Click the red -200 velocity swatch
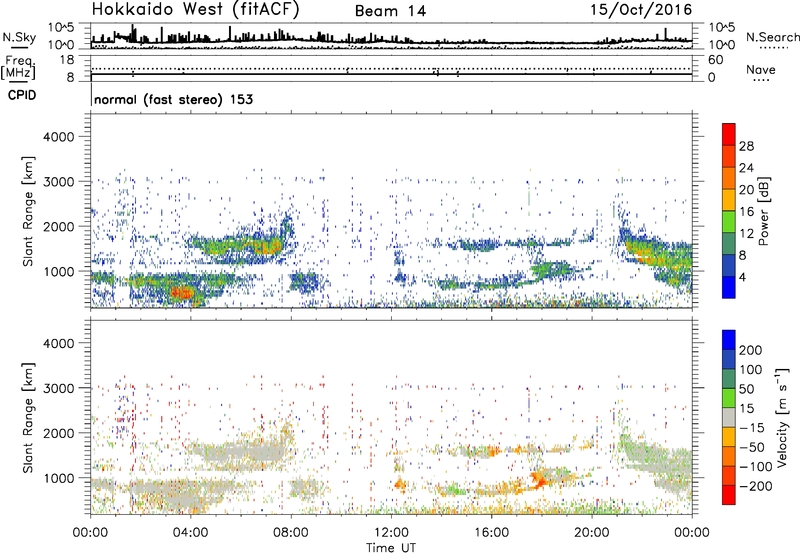Viewport: 800px width, 554px height. coord(729,495)
